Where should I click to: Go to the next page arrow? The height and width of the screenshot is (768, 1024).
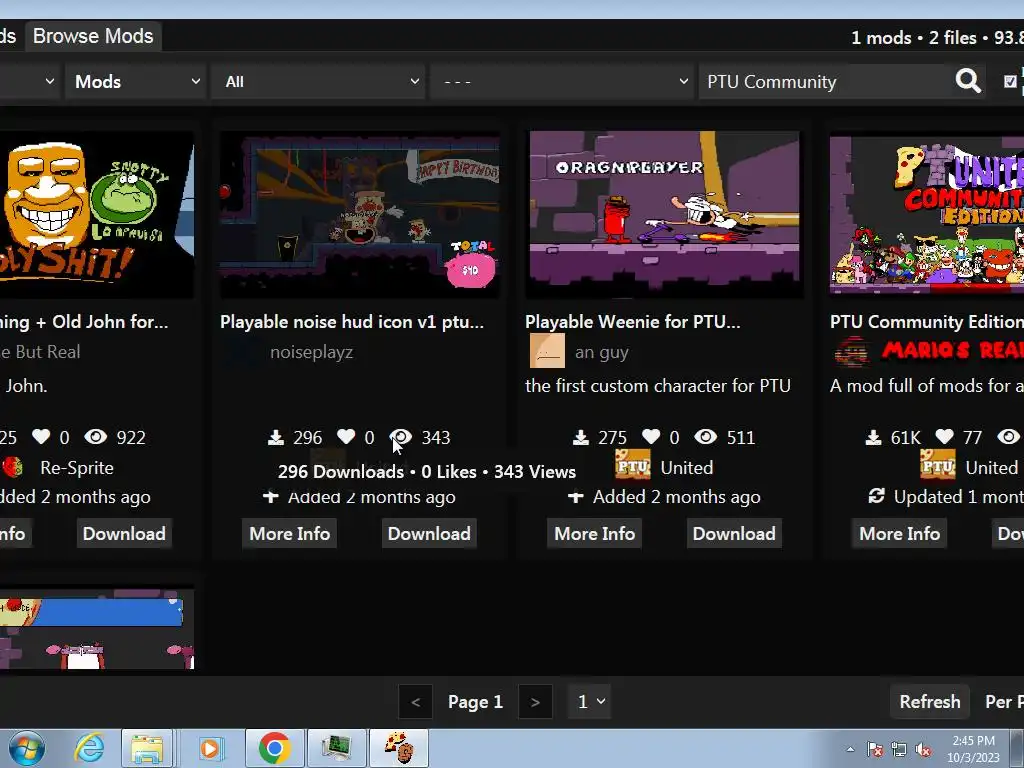[x=536, y=702]
